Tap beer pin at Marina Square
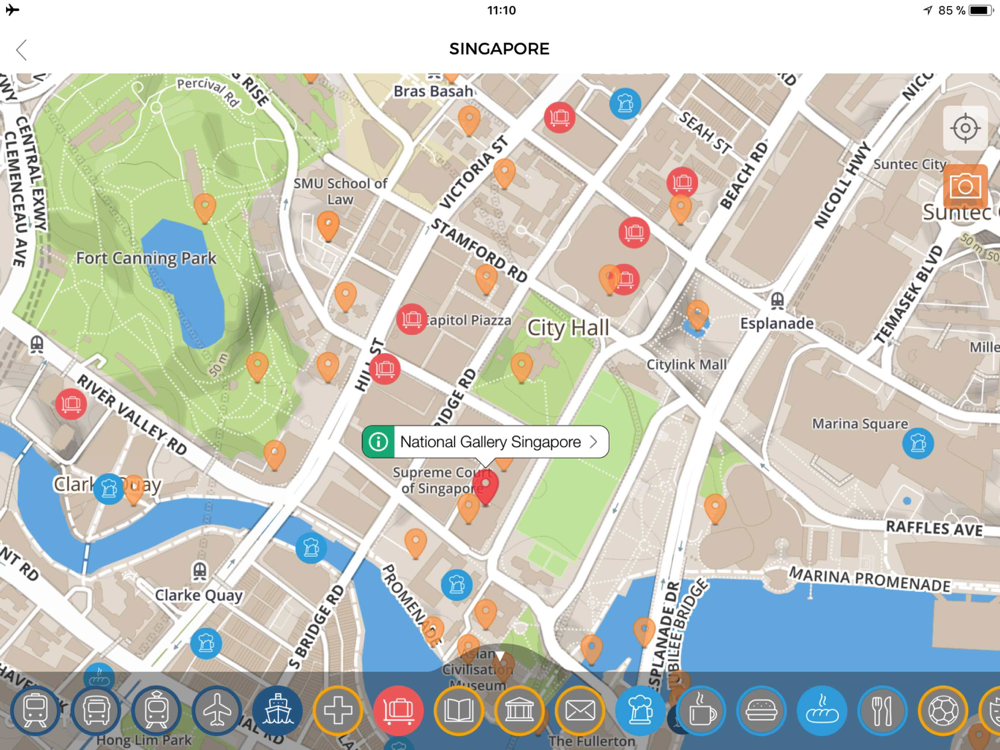This screenshot has width=1000, height=750. pyautogui.click(x=918, y=443)
